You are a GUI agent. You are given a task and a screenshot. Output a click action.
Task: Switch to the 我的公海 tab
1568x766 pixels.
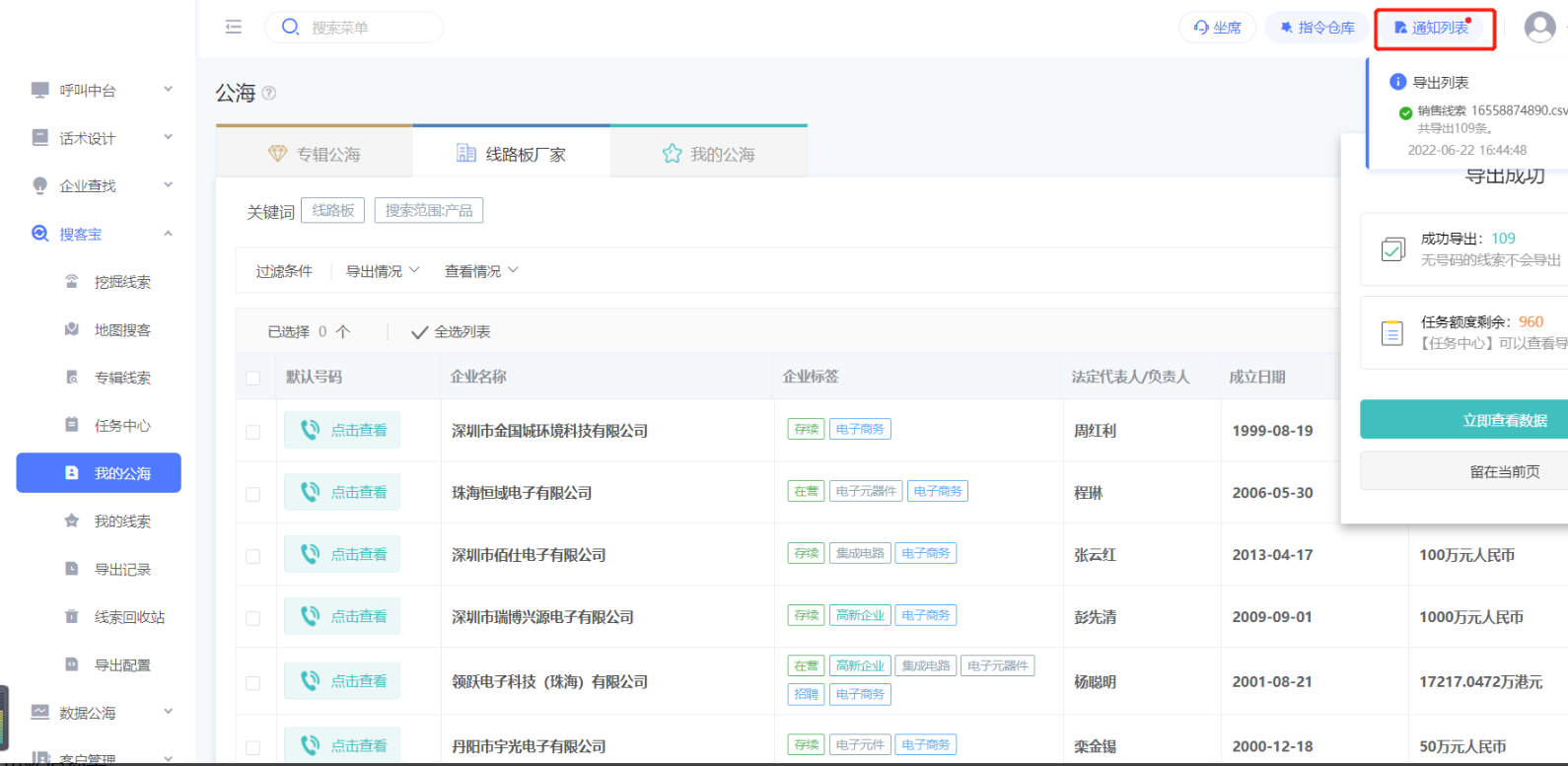[709, 154]
